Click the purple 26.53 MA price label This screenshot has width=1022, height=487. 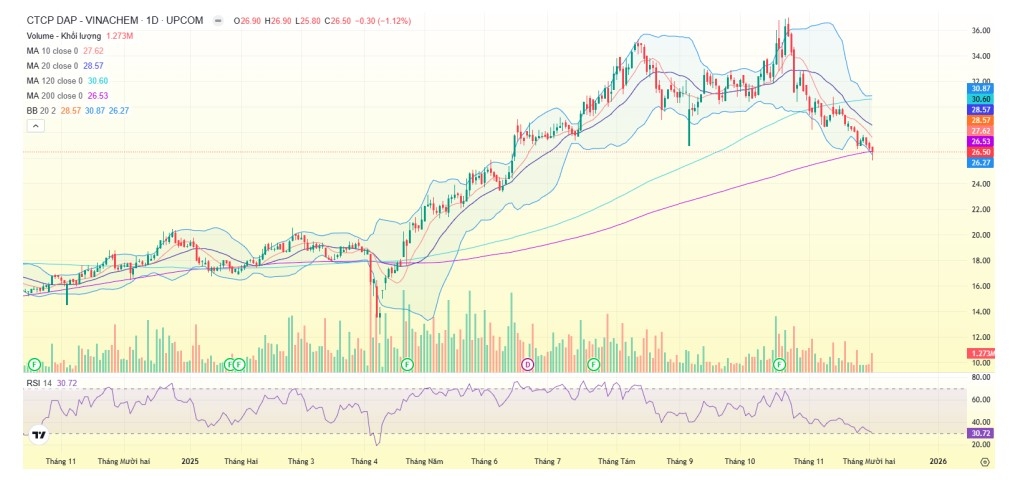[x=979, y=142]
